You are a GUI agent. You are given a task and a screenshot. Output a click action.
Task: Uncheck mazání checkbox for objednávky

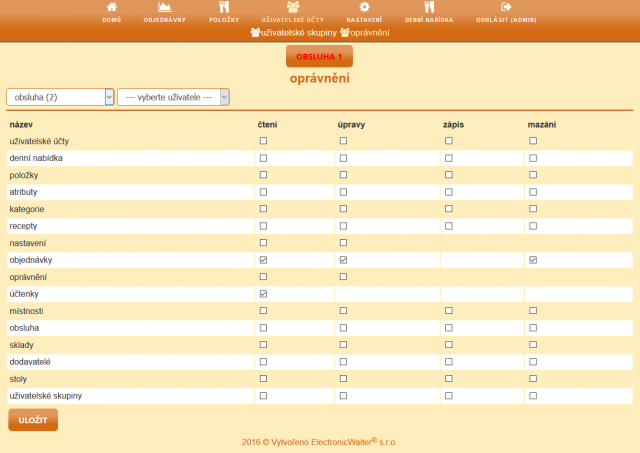pyautogui.click(x=533, y=260)
